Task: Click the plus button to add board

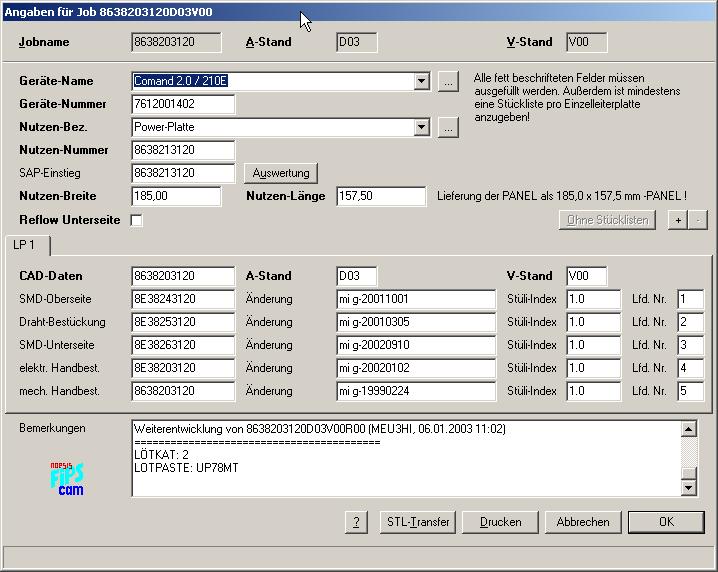Action: 678,220
